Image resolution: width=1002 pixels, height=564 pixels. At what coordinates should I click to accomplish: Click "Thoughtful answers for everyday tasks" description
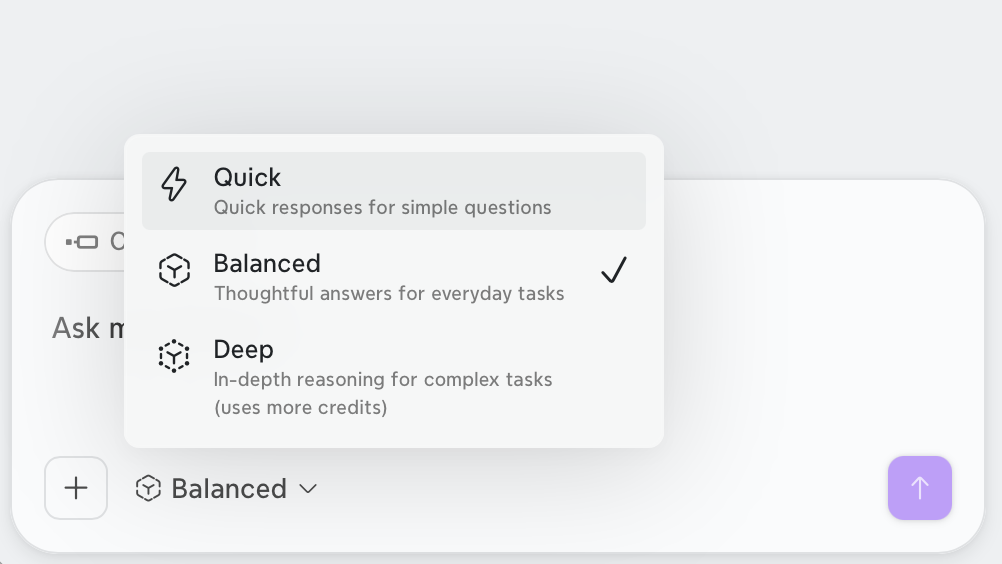tap(389, 294)
